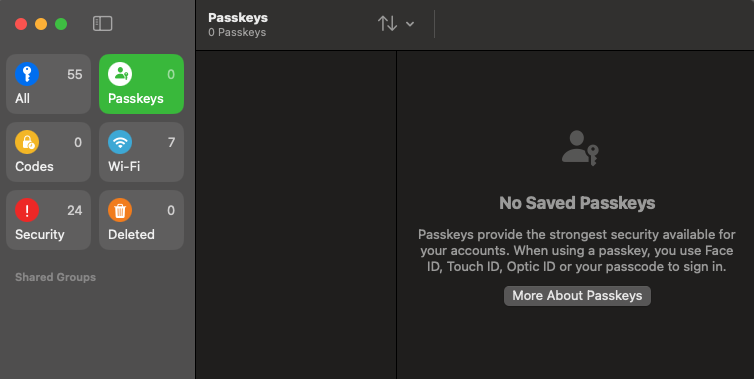Open the Wi-Fi category with 7 items
Image resolution: width=754 pixels, height=379 pixels.
[x=141, y=152]
